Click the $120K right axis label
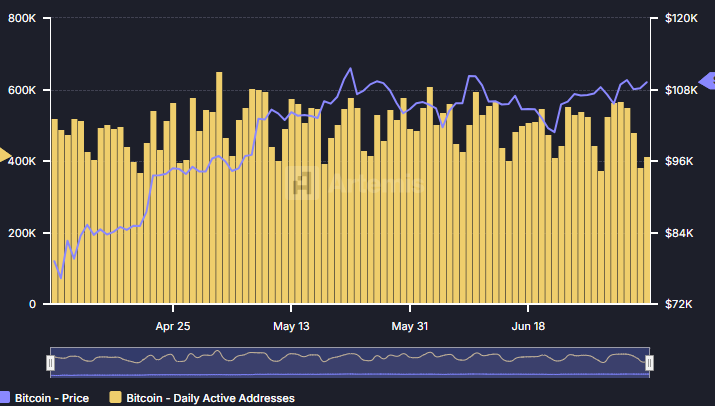This screenshot has height=406, width=715. coord(681,18)
